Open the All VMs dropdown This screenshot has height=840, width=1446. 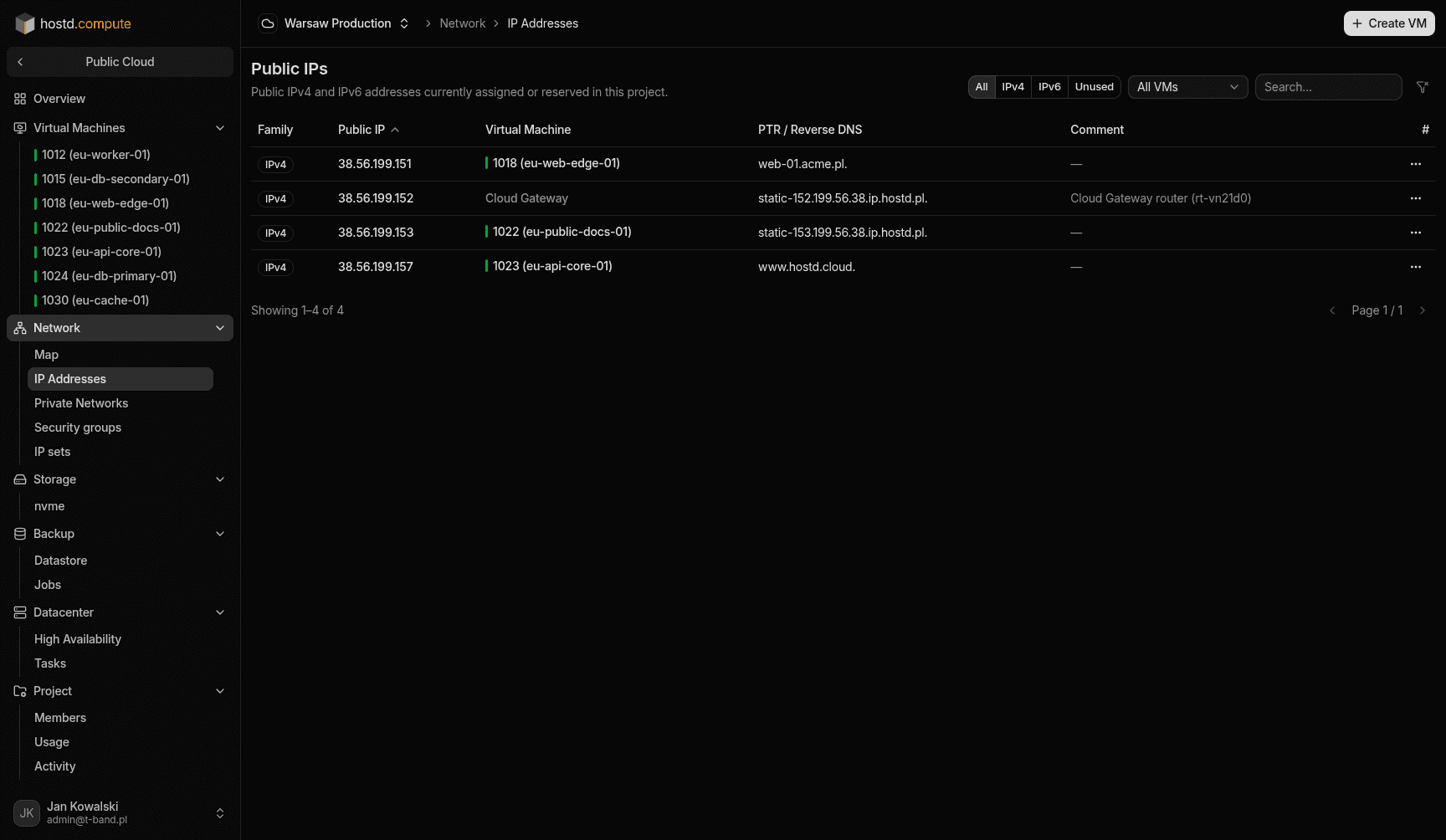1188,87
